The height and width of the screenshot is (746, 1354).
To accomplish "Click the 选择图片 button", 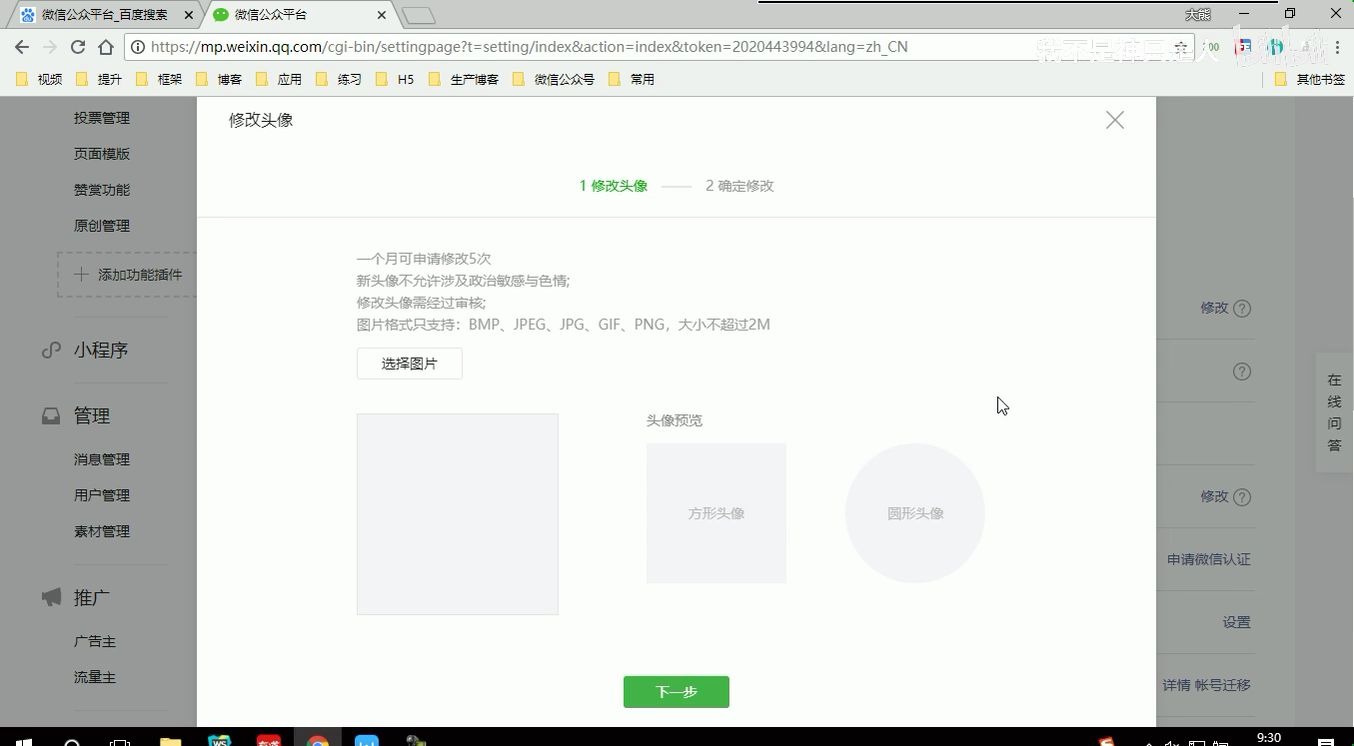I will pos(409,364).
